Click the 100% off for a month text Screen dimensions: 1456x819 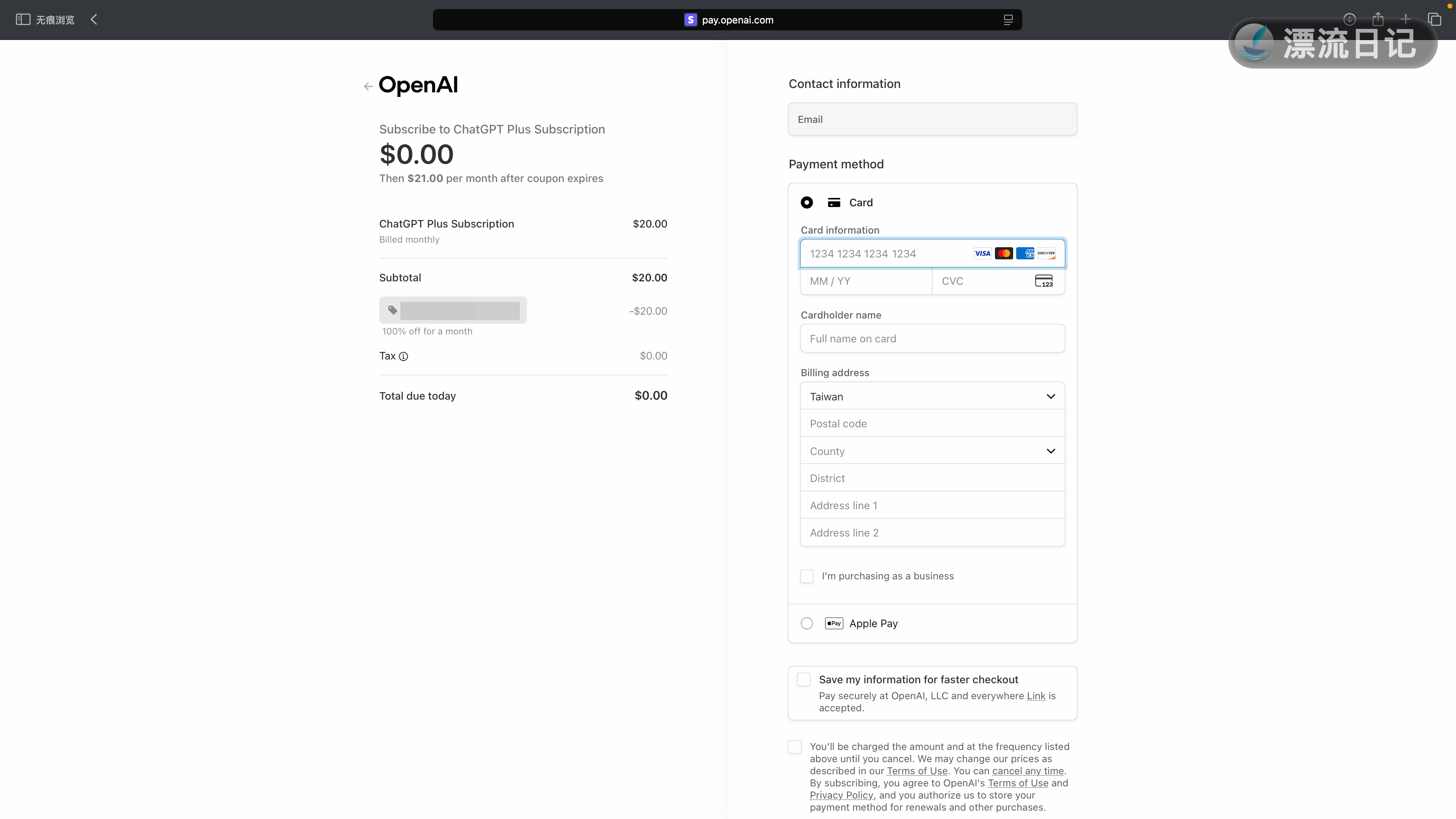(x=427, y=332)
